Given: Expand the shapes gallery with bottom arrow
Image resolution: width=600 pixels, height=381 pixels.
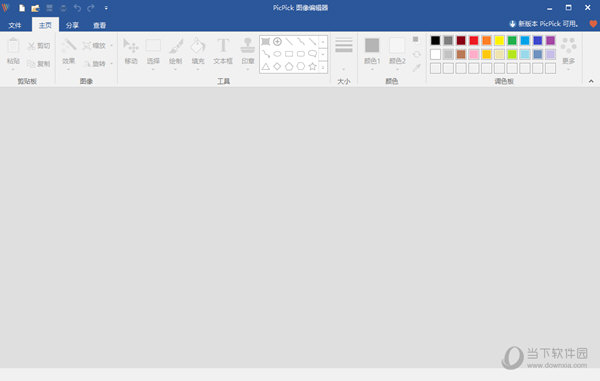Looking at the screenshot, I should click(x=323, y=67).
